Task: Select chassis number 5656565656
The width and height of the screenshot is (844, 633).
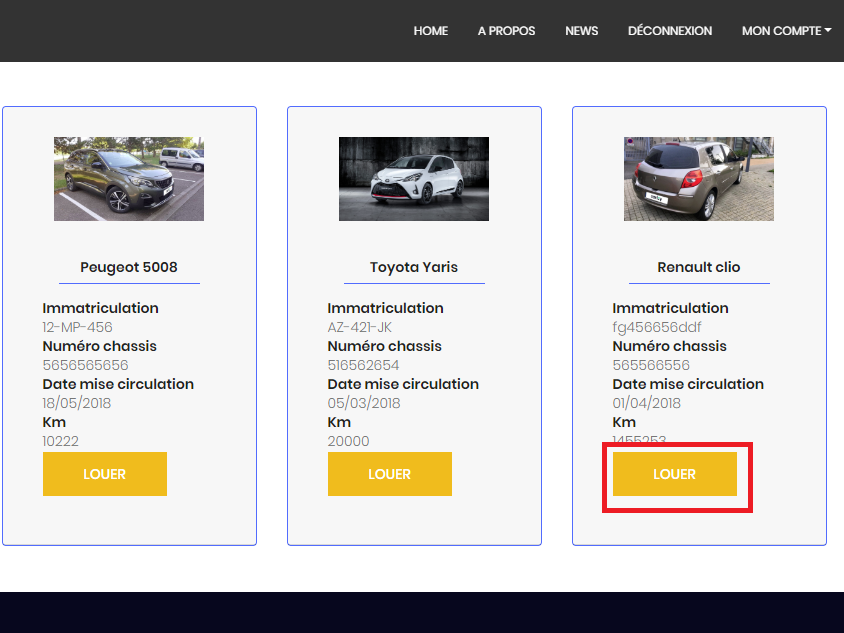Action: (86, 365)
